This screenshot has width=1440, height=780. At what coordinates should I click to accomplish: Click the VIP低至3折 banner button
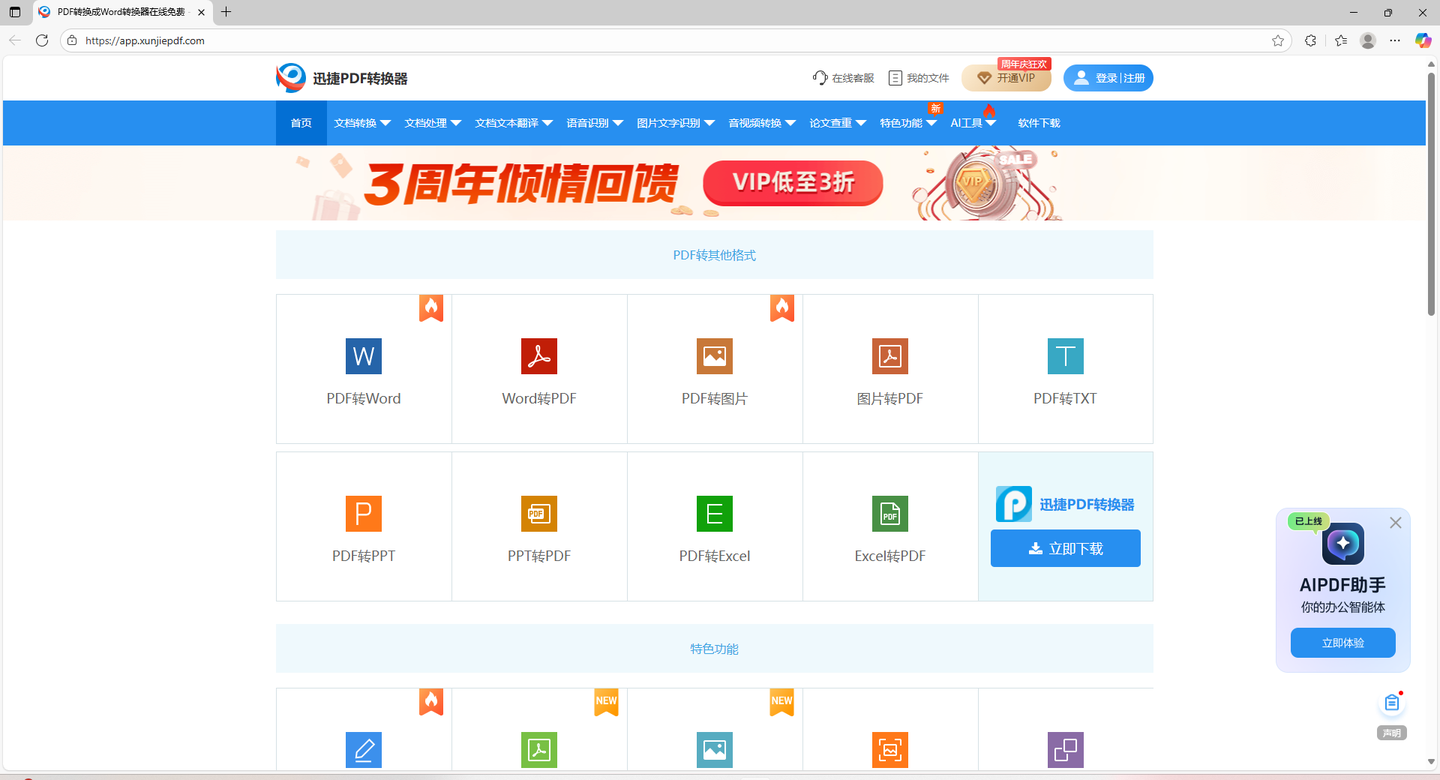coord(793,183)
